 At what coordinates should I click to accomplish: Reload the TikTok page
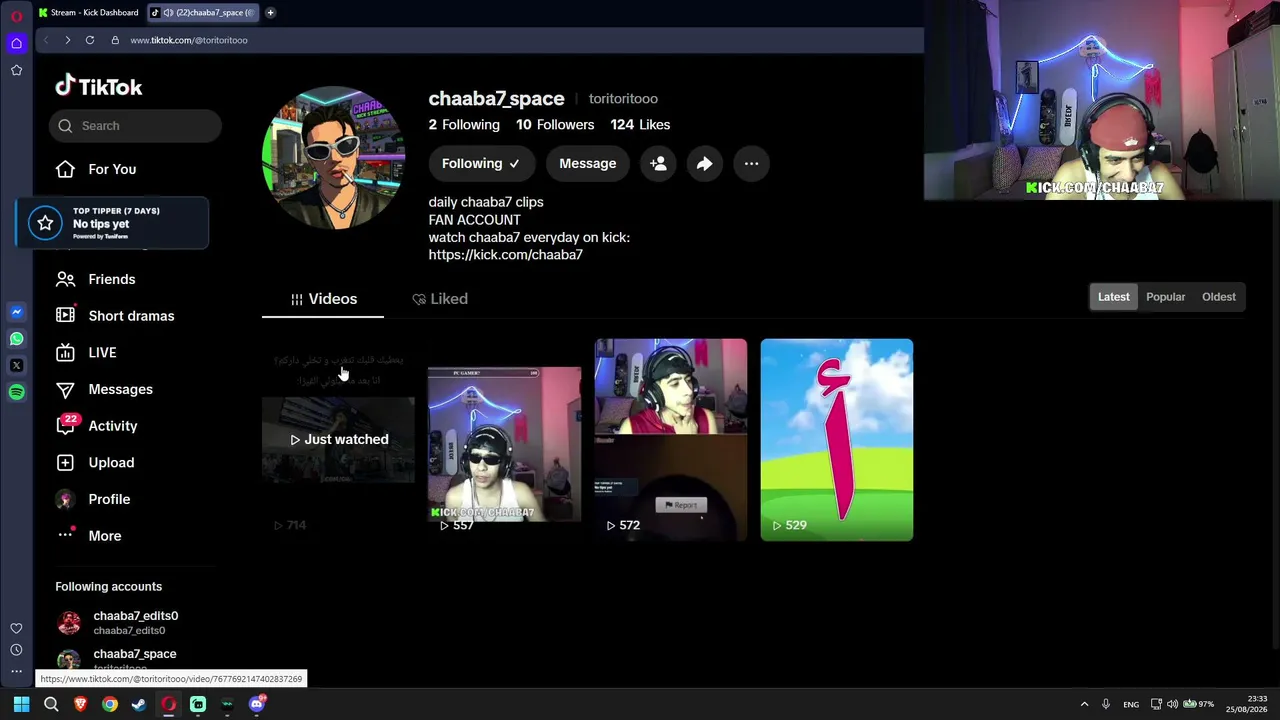tap(90, 40)
